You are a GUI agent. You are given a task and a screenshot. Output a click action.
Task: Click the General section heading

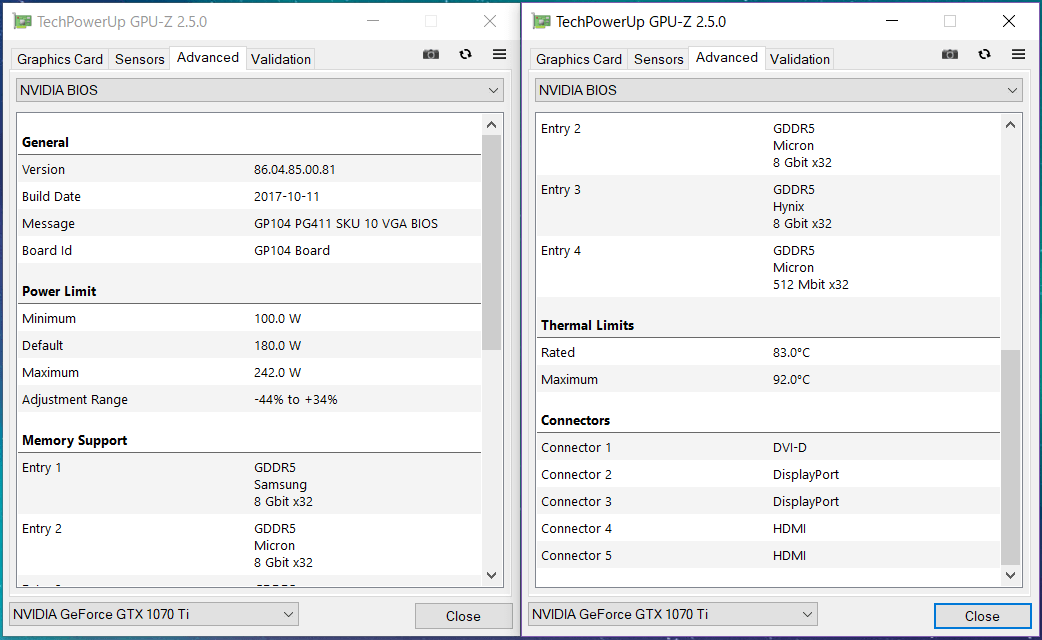pos(45,142)
